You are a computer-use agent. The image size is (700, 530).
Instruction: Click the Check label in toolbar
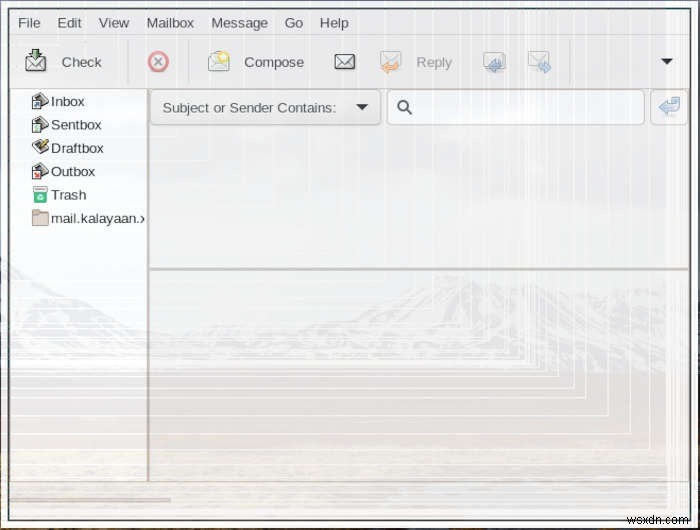pos(81,62)
